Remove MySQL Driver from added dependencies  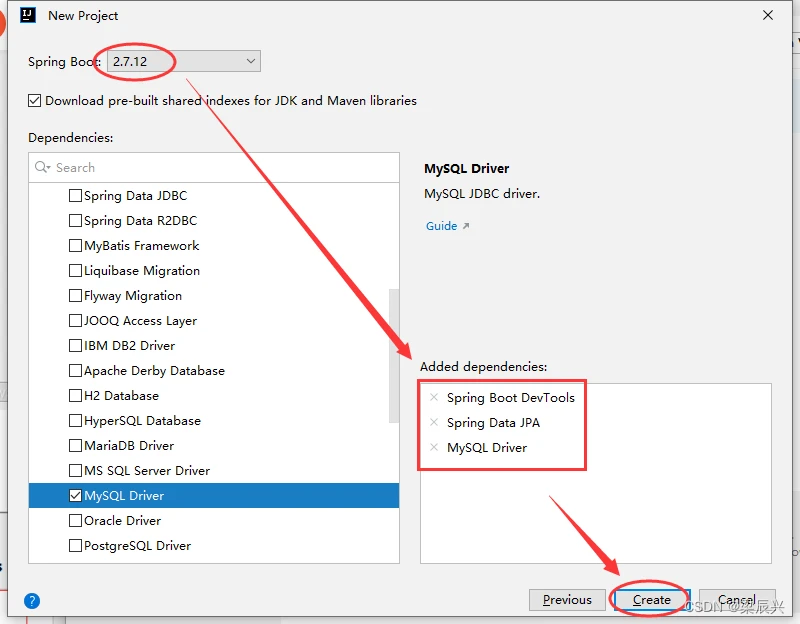tap(434, 447)
